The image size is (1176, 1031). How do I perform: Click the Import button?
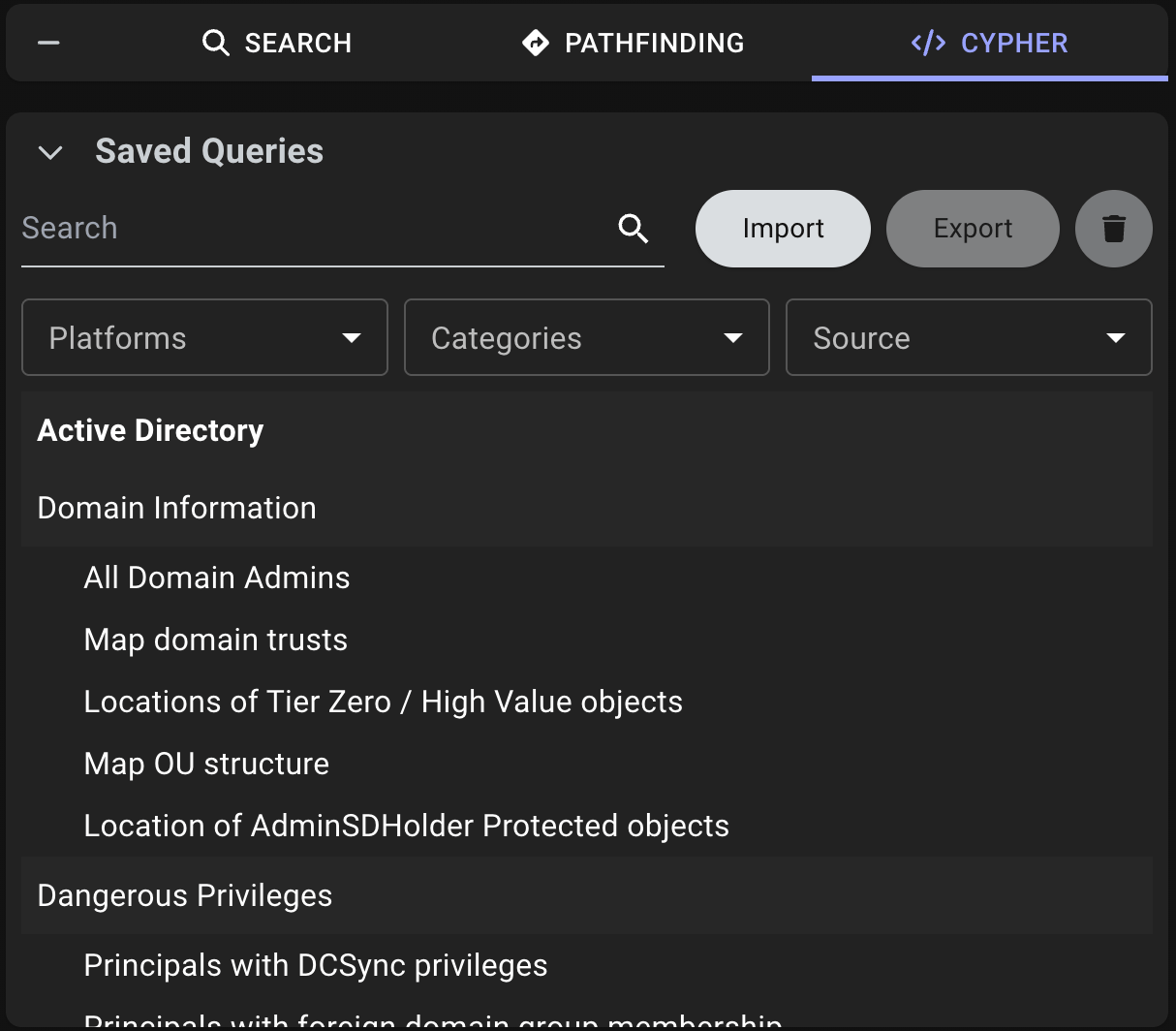point(783,229)
